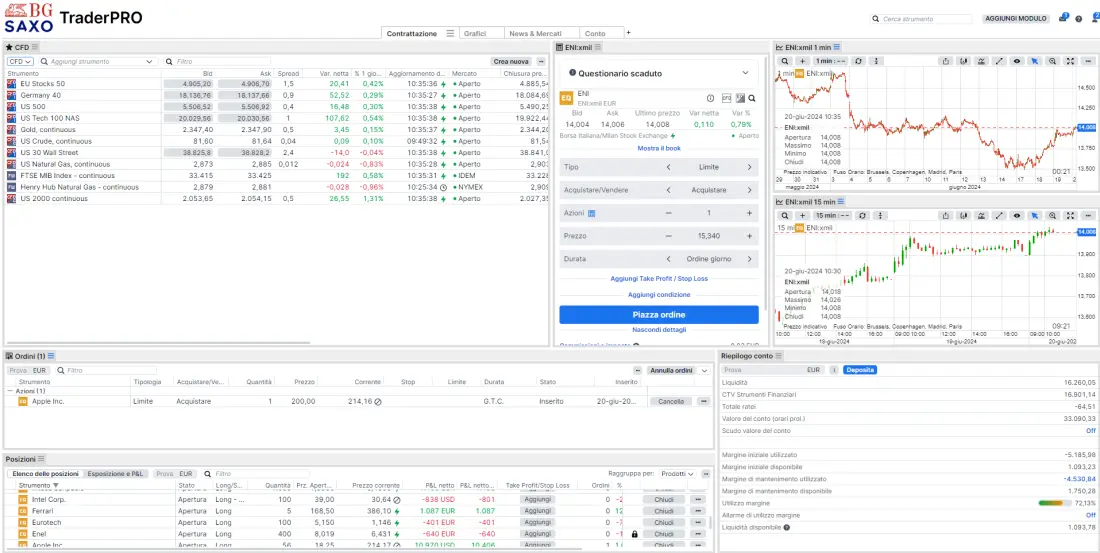The image size is (1100, 553).
Task: Open Annulla ordini dropdown arrow
Action: click(x=704, y=370)
